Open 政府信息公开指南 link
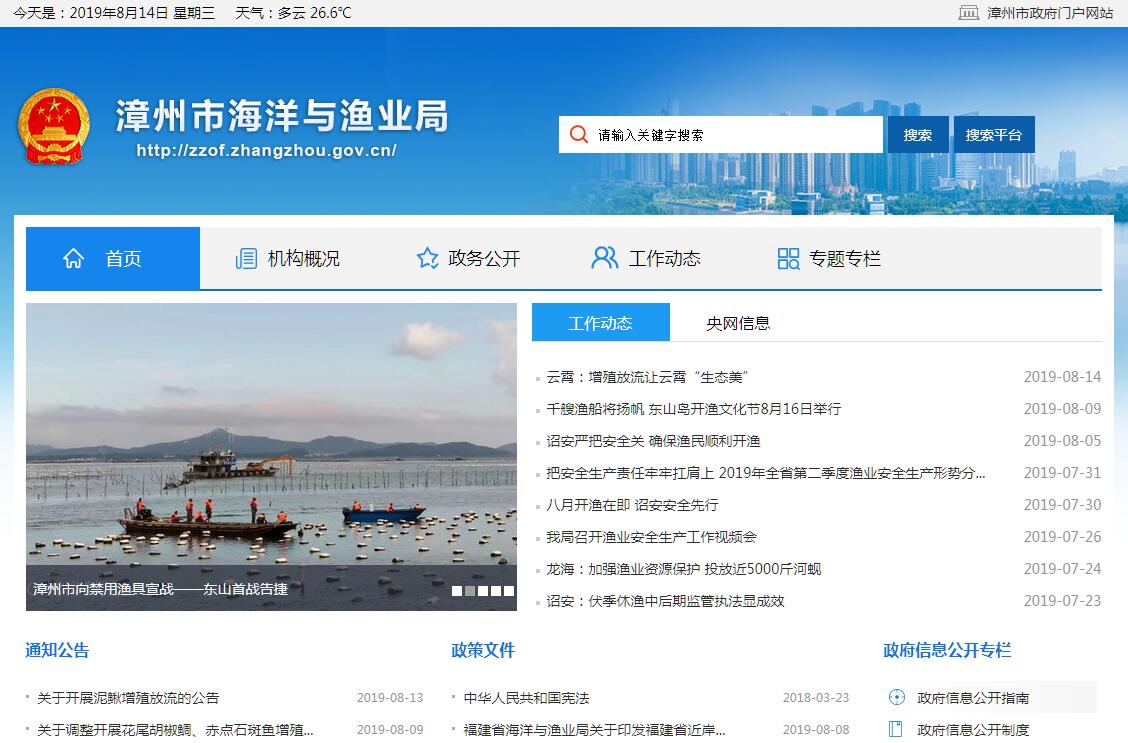The image size is (1128, 743). (973, 698)
